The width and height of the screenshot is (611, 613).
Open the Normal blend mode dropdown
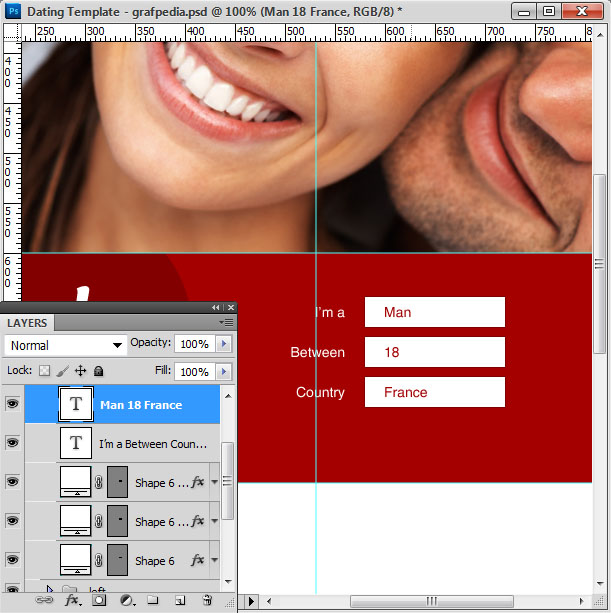(x=66, y=345)
